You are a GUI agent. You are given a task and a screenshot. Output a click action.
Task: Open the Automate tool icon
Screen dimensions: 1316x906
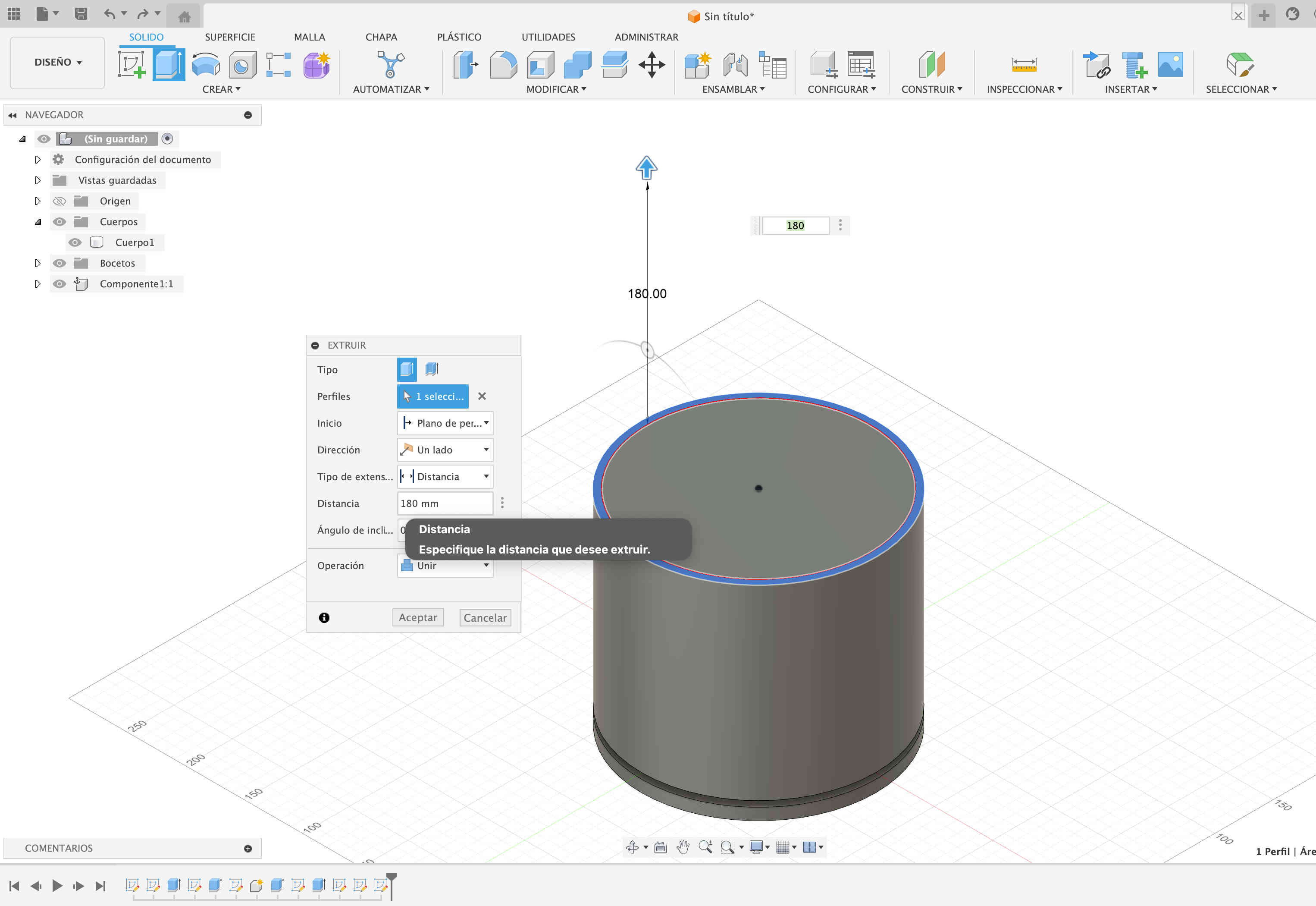click(391, 65)
